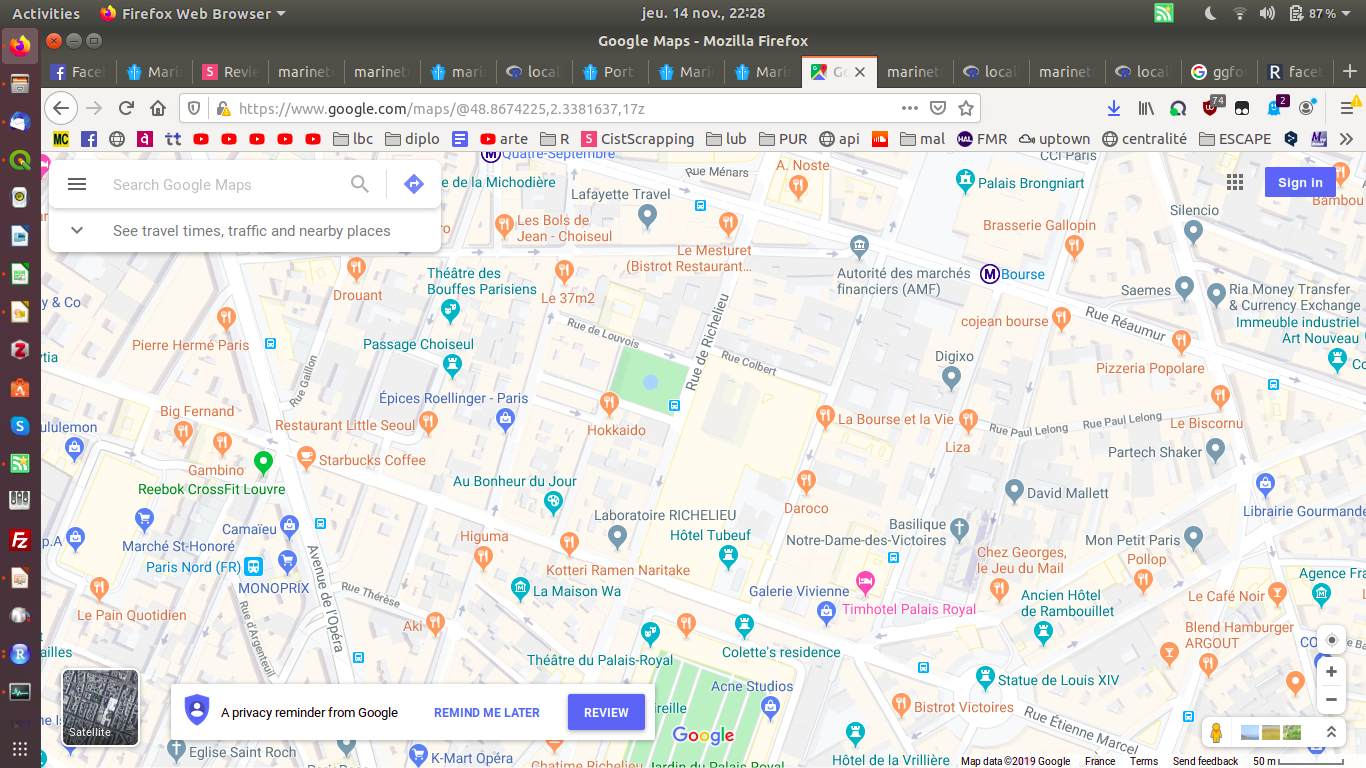Image resolution: width=1366 pixels, height=768 pixels.
Task: Open the arte bookmark
Action: (504, 139)
